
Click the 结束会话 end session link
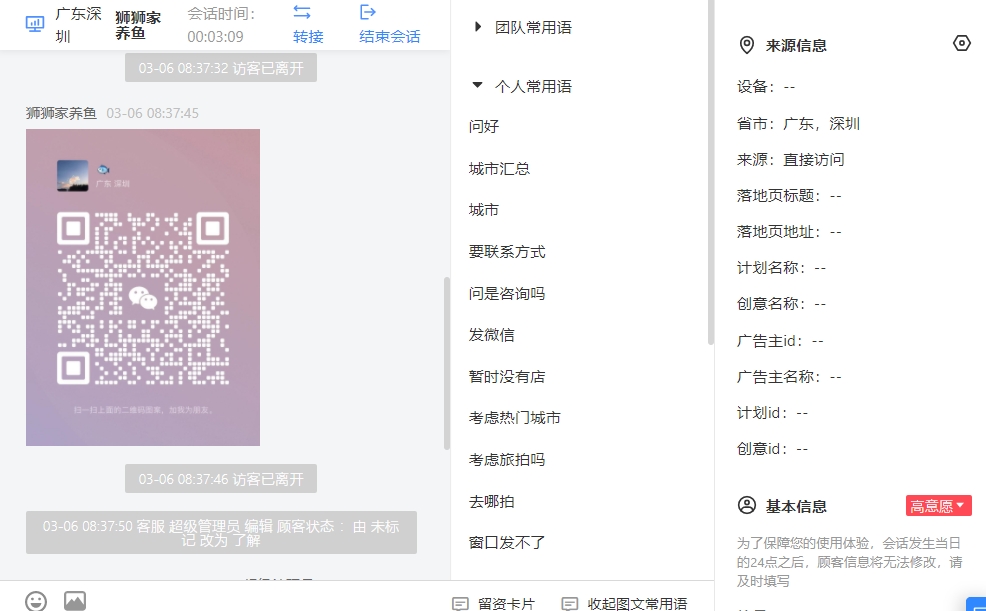click(x=390, y=36)
